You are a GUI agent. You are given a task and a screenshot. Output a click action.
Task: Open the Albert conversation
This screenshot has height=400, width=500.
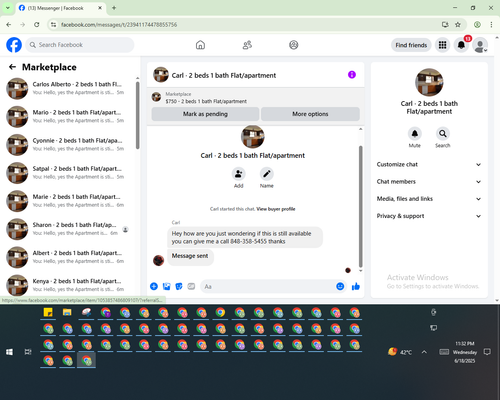[68, 257]
